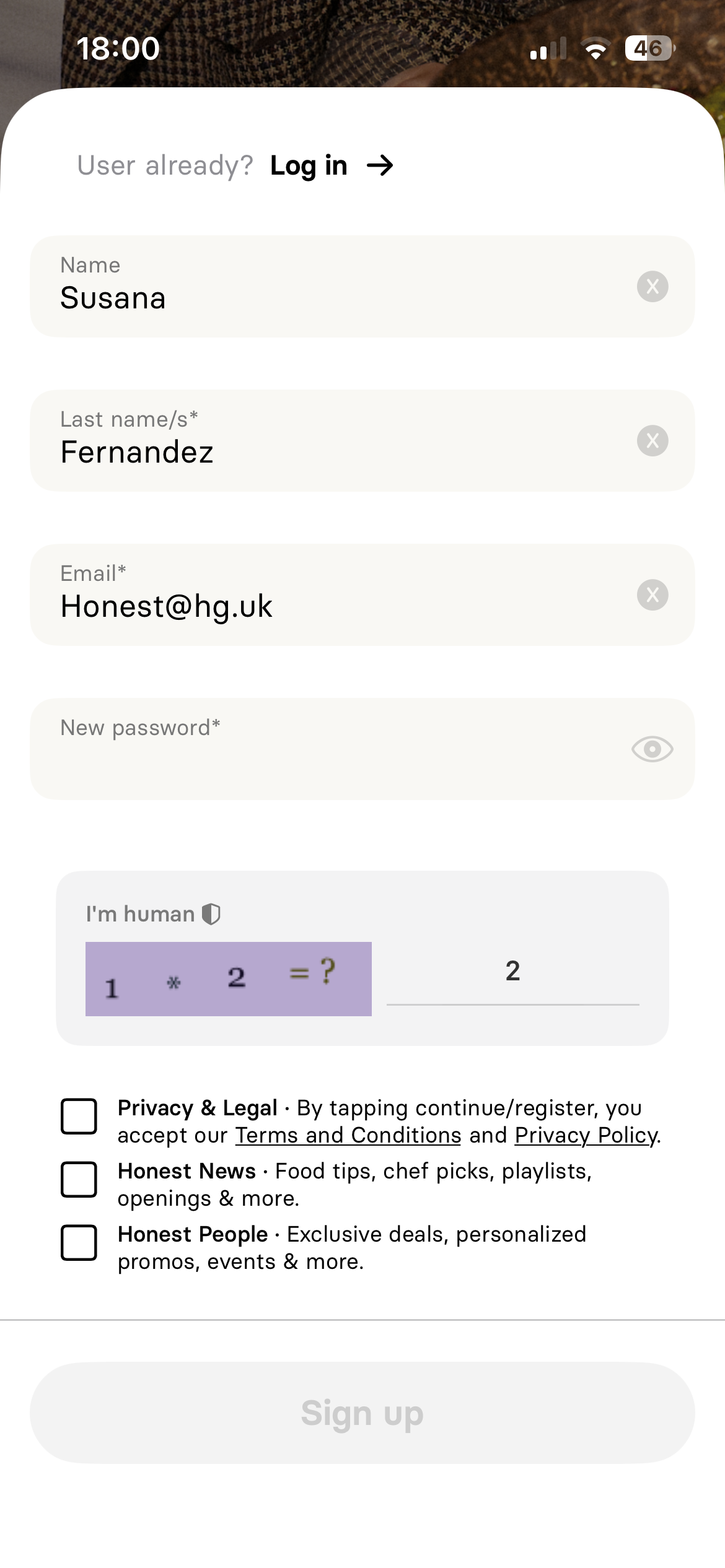
Task: Clear the Email field with X icon
Action: (x=652, y=595)
